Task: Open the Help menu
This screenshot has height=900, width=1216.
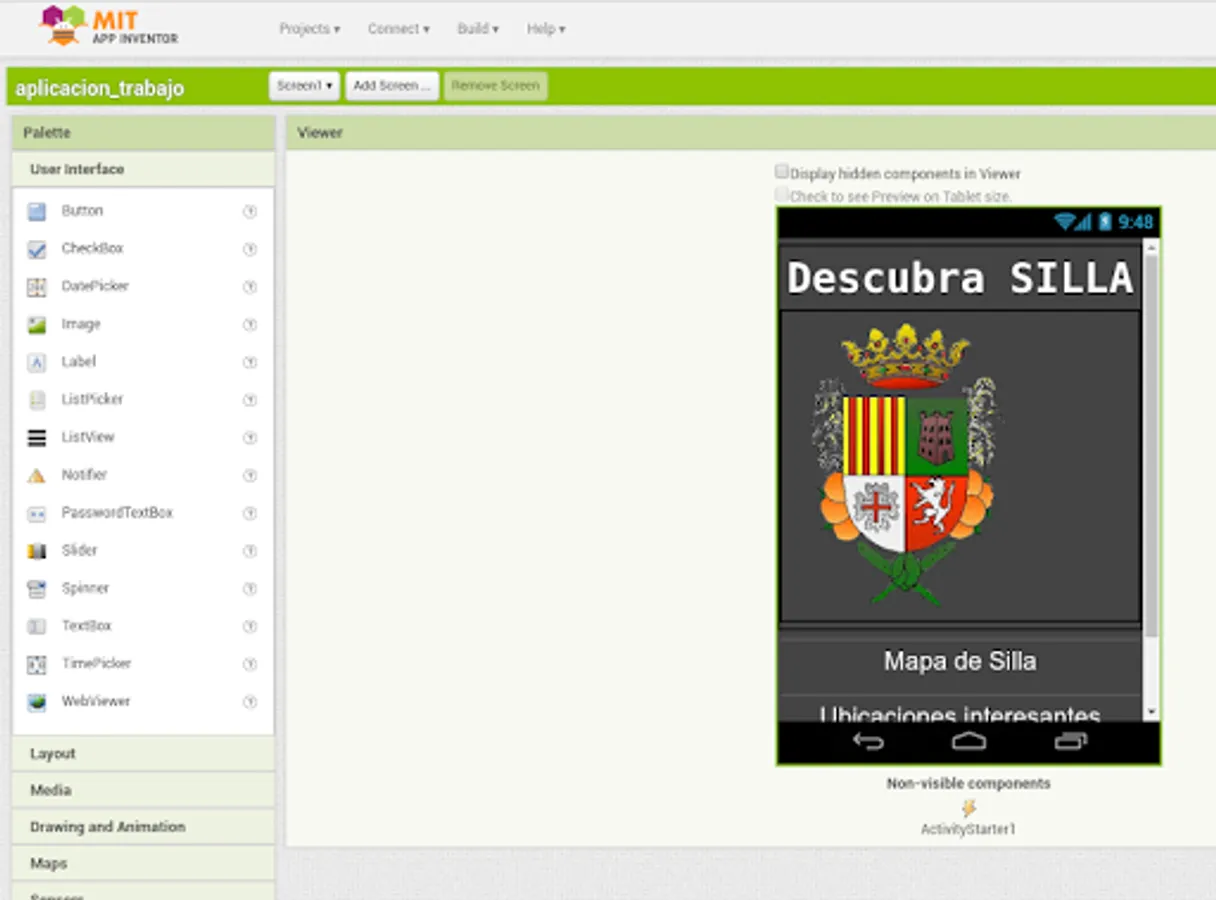Action: 546,29
